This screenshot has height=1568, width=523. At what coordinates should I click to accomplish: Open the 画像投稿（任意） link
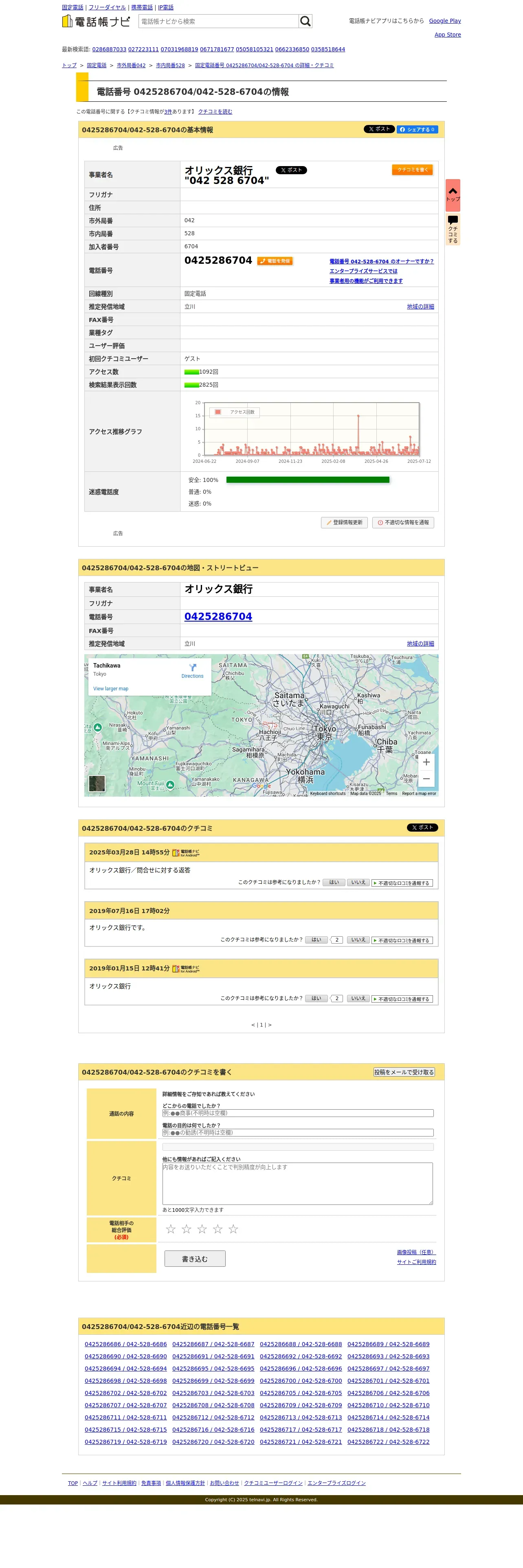(x=416, y=1252)
